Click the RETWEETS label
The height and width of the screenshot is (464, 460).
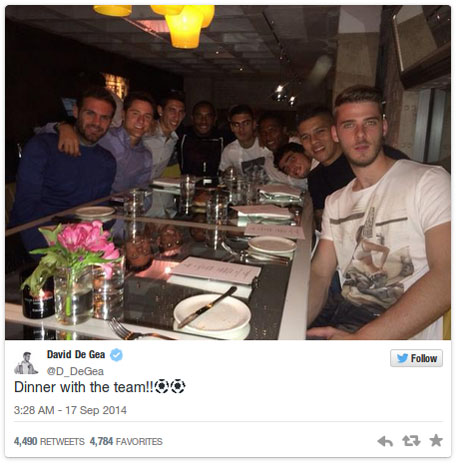point(62,442)
